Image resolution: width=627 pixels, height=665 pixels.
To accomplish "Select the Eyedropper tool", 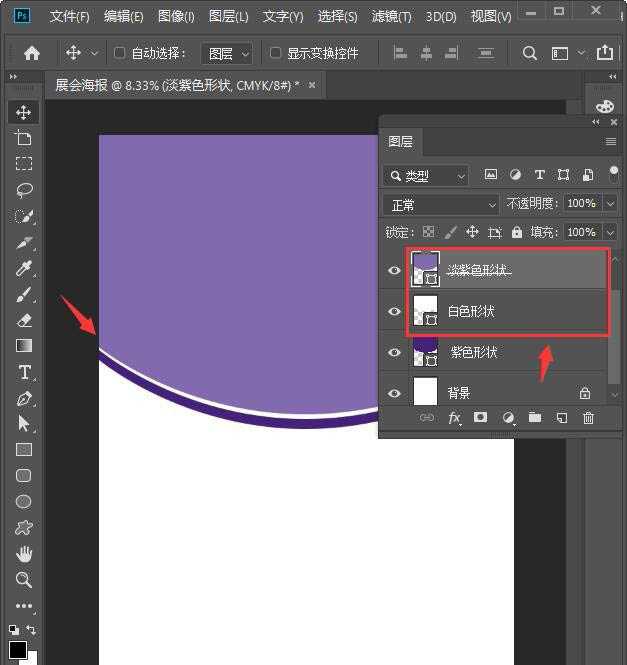I will coord(24,268).
